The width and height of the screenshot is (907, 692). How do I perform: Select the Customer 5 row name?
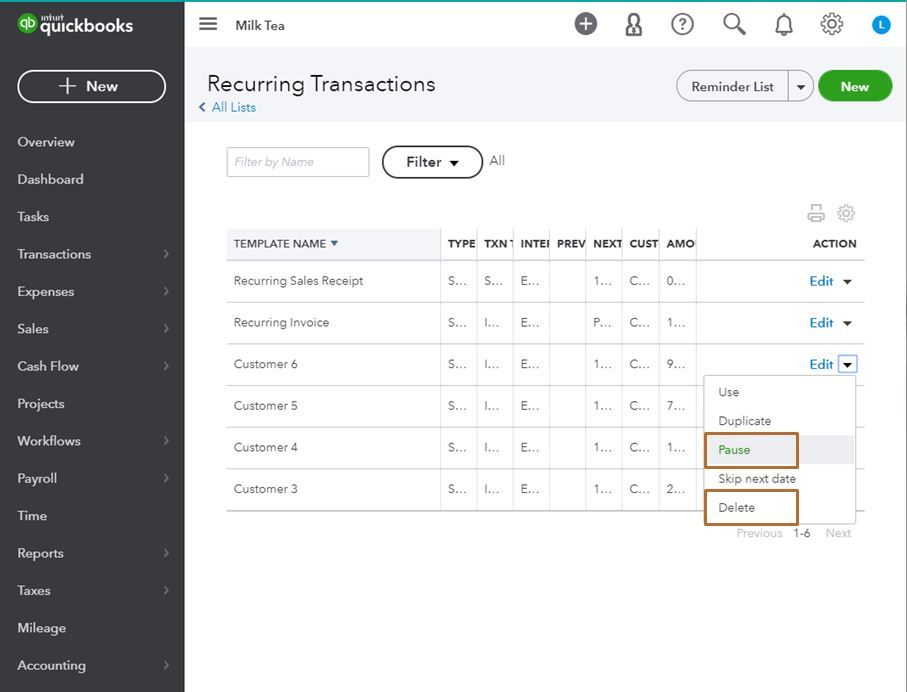[x=266, y=406]
